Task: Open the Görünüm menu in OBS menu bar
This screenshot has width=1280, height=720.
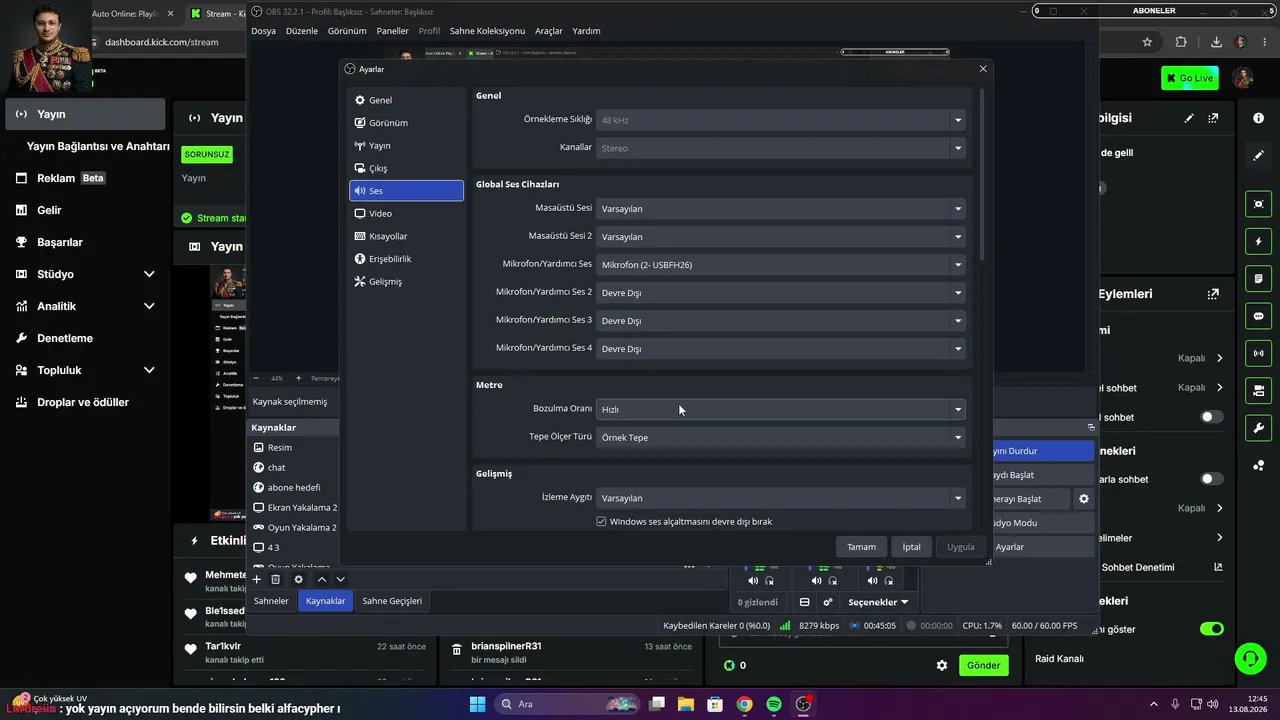Action: 347,31
